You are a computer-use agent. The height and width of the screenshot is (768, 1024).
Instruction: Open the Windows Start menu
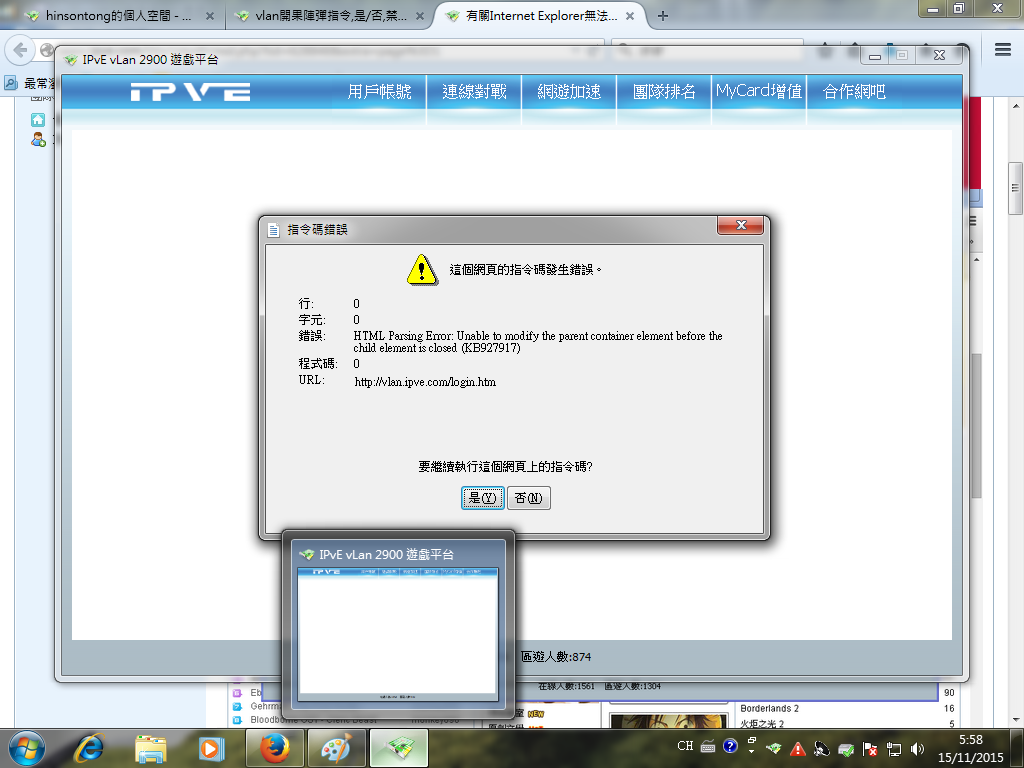coord(27,748)
